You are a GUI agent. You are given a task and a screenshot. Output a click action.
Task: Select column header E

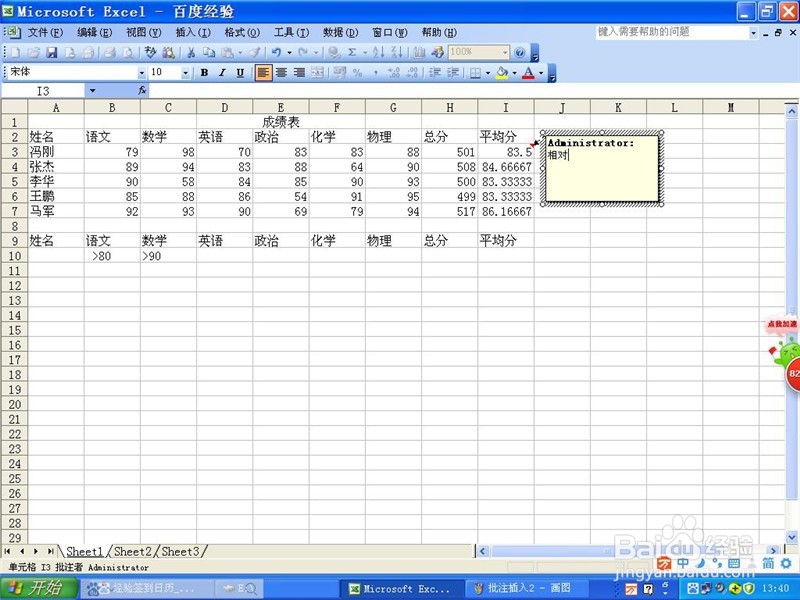pos(281,108)
